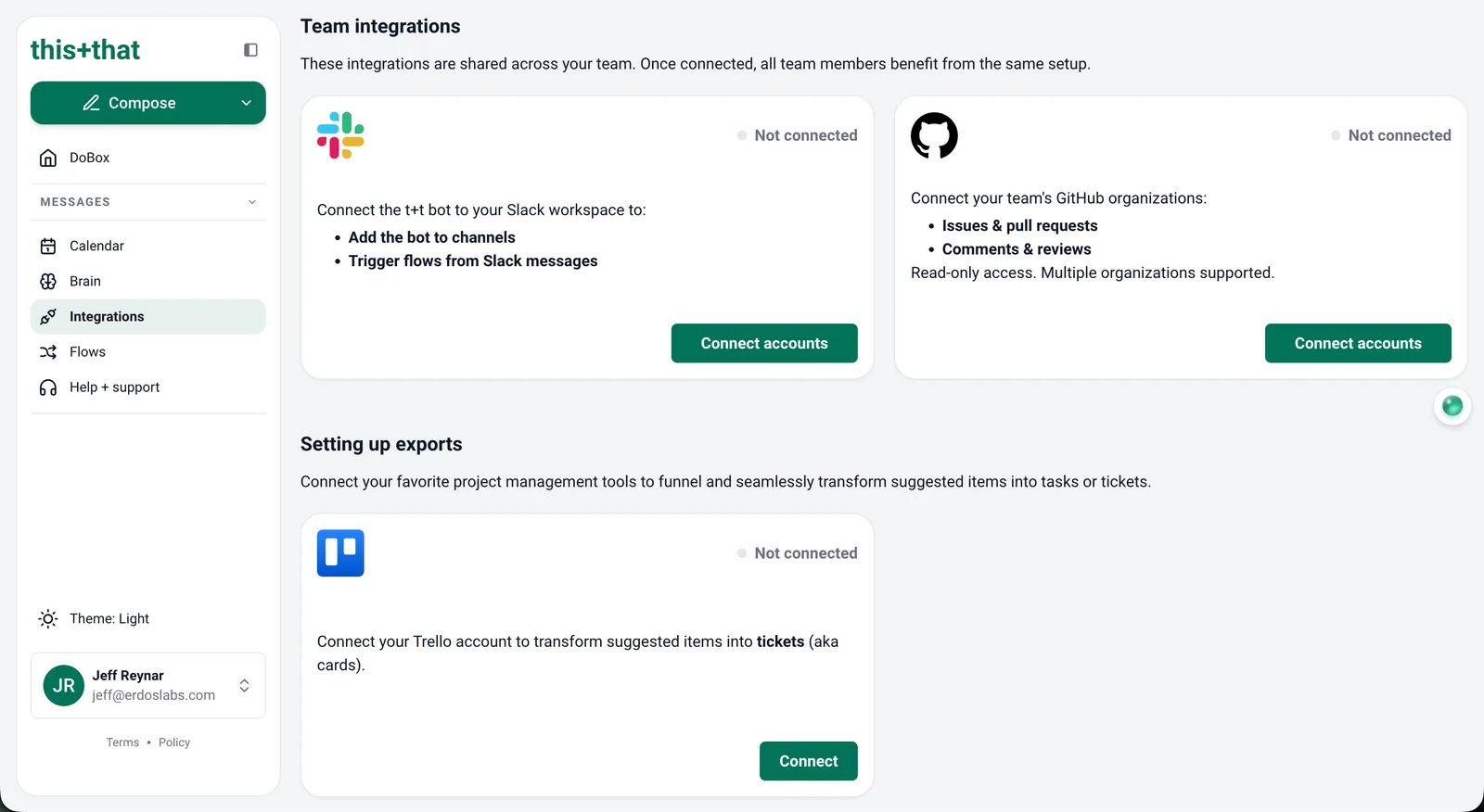Screen dimensions: 1484x812
Task: Click the Compose button
Action: tap(148, 103)
